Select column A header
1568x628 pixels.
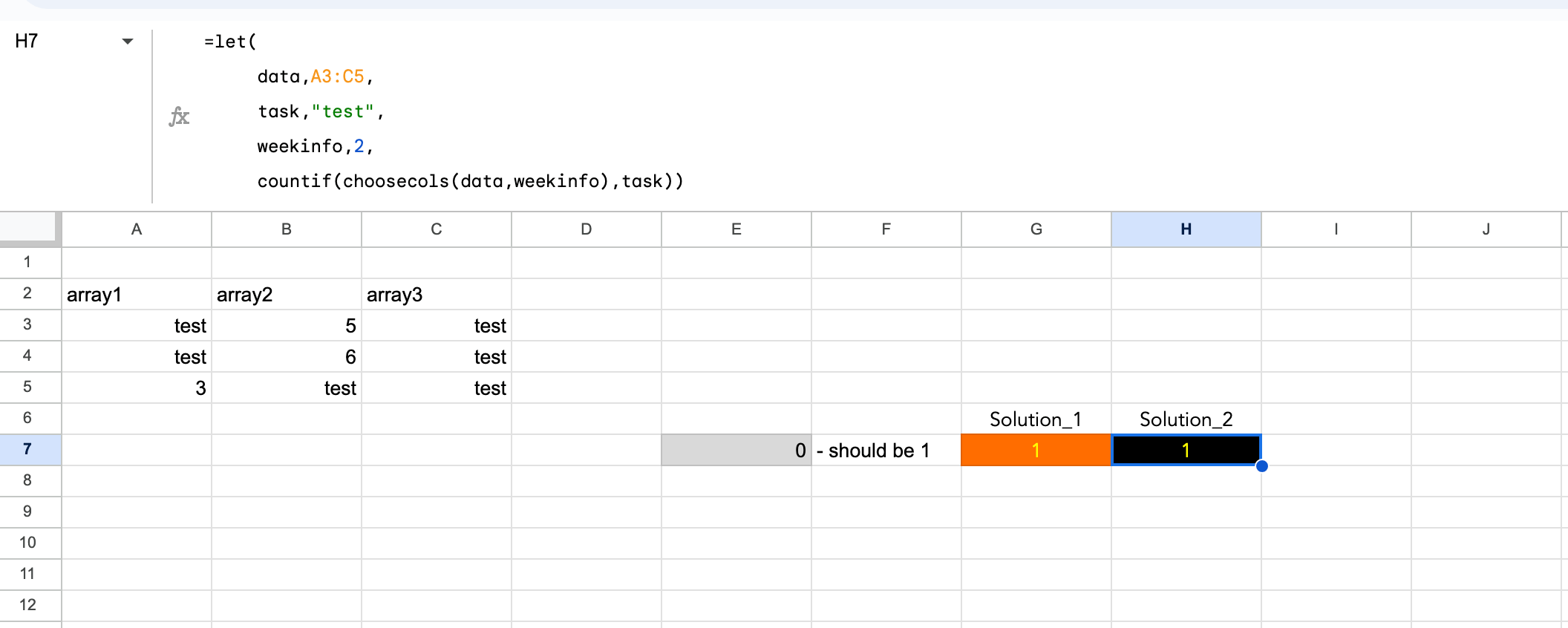137,229
